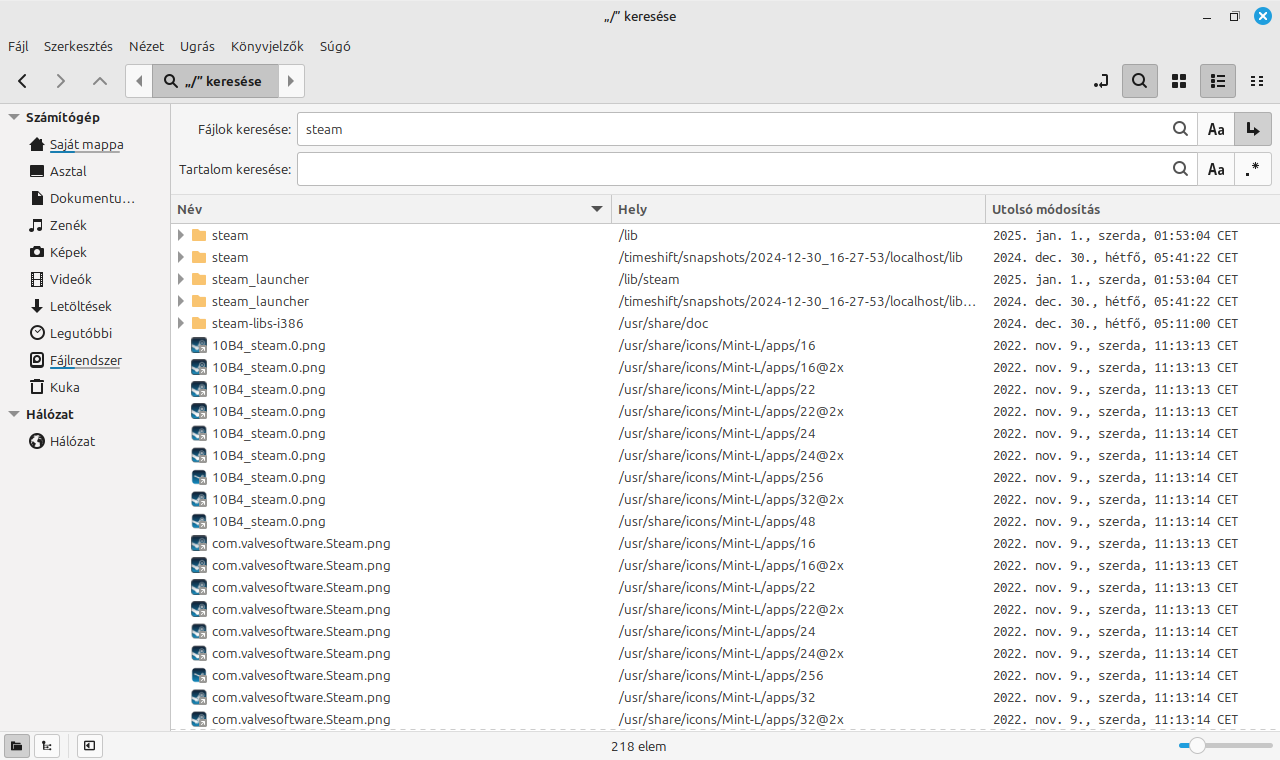This screenshot has height=760, width=1280.
Task: Switch to list view
Action: point(1218,81)
